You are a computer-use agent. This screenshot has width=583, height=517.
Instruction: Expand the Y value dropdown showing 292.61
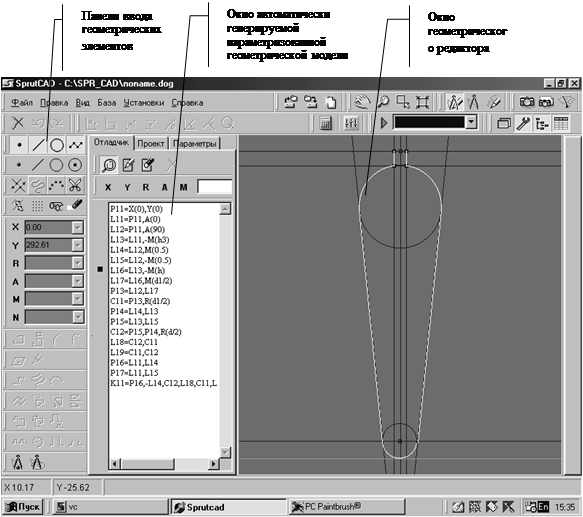(78, 245)
